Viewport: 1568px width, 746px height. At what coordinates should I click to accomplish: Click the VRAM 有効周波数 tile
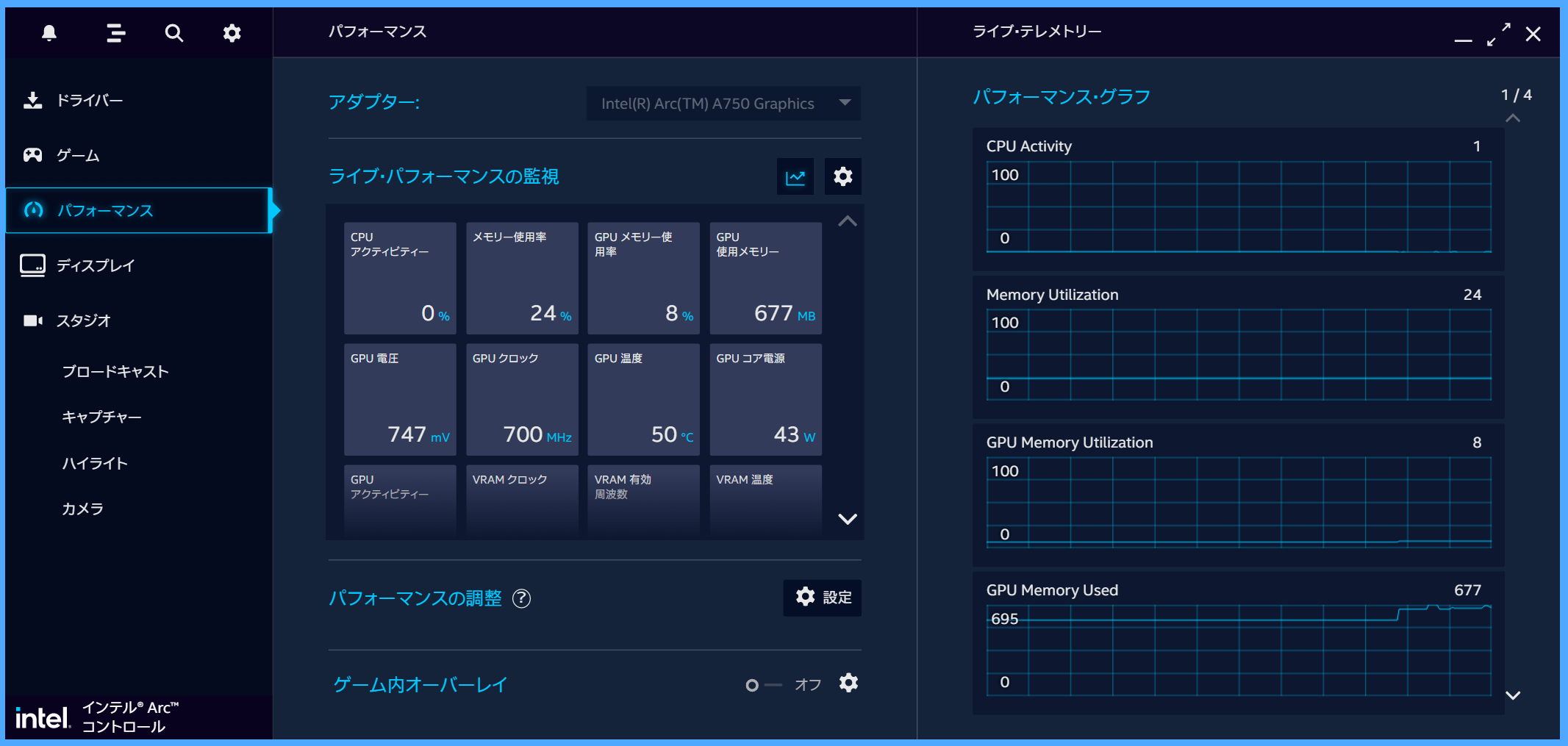(644, 500)
